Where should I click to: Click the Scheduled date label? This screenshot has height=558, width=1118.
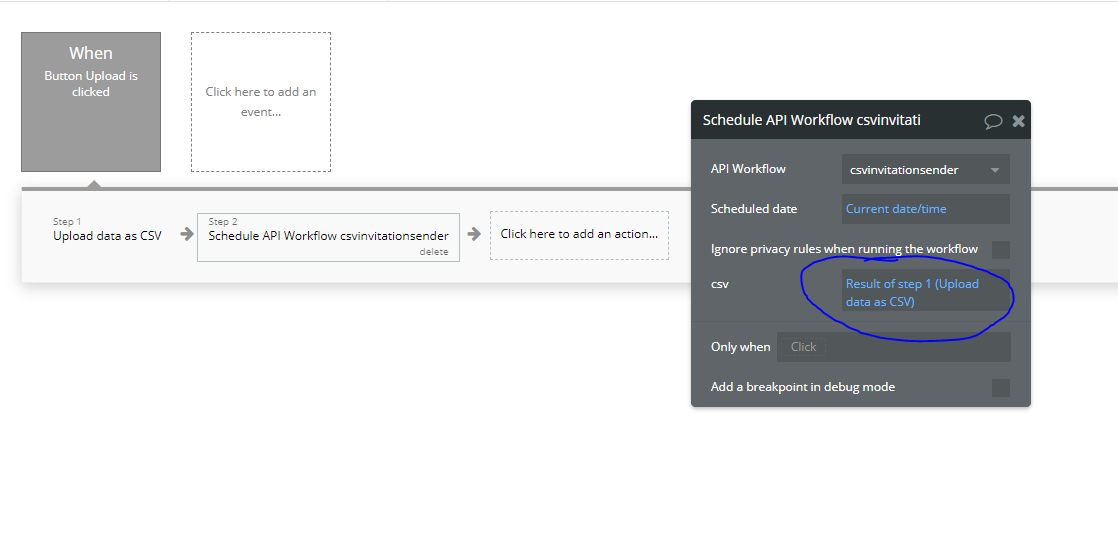click(754, 209)
